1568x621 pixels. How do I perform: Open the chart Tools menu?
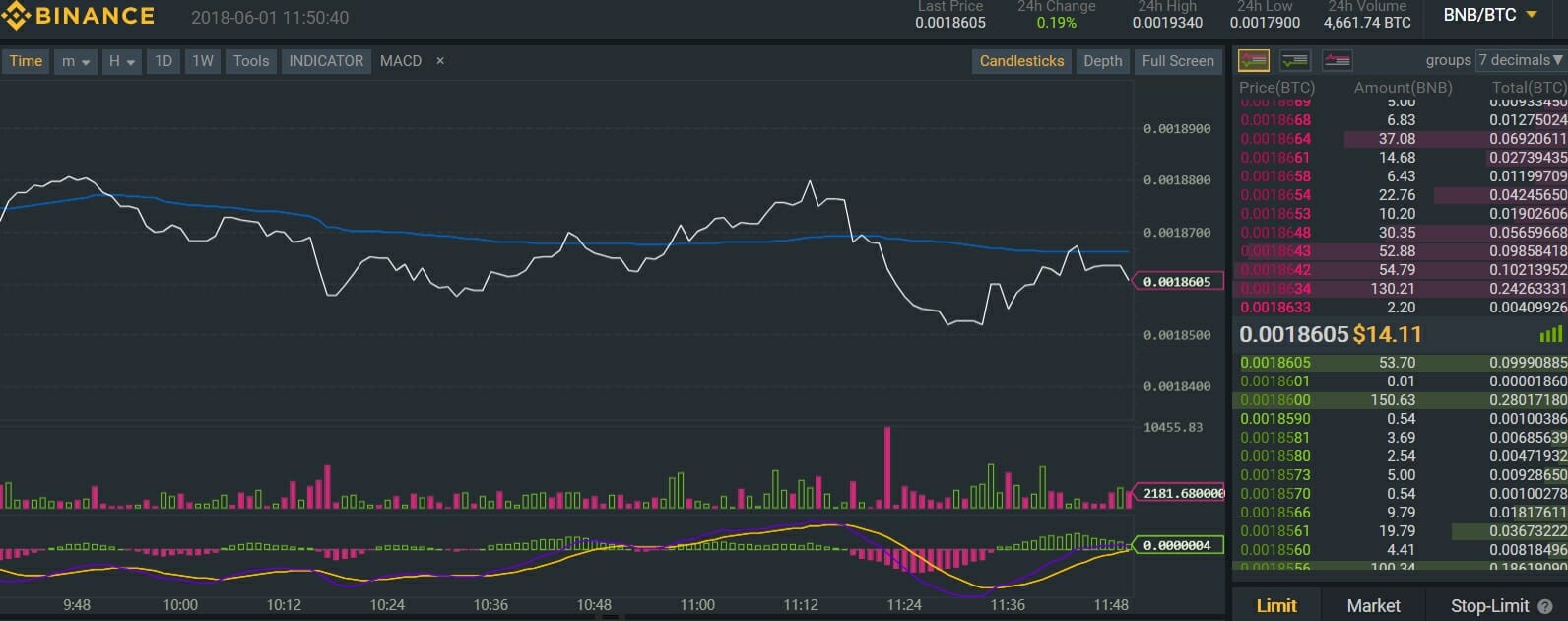point(251,61)
